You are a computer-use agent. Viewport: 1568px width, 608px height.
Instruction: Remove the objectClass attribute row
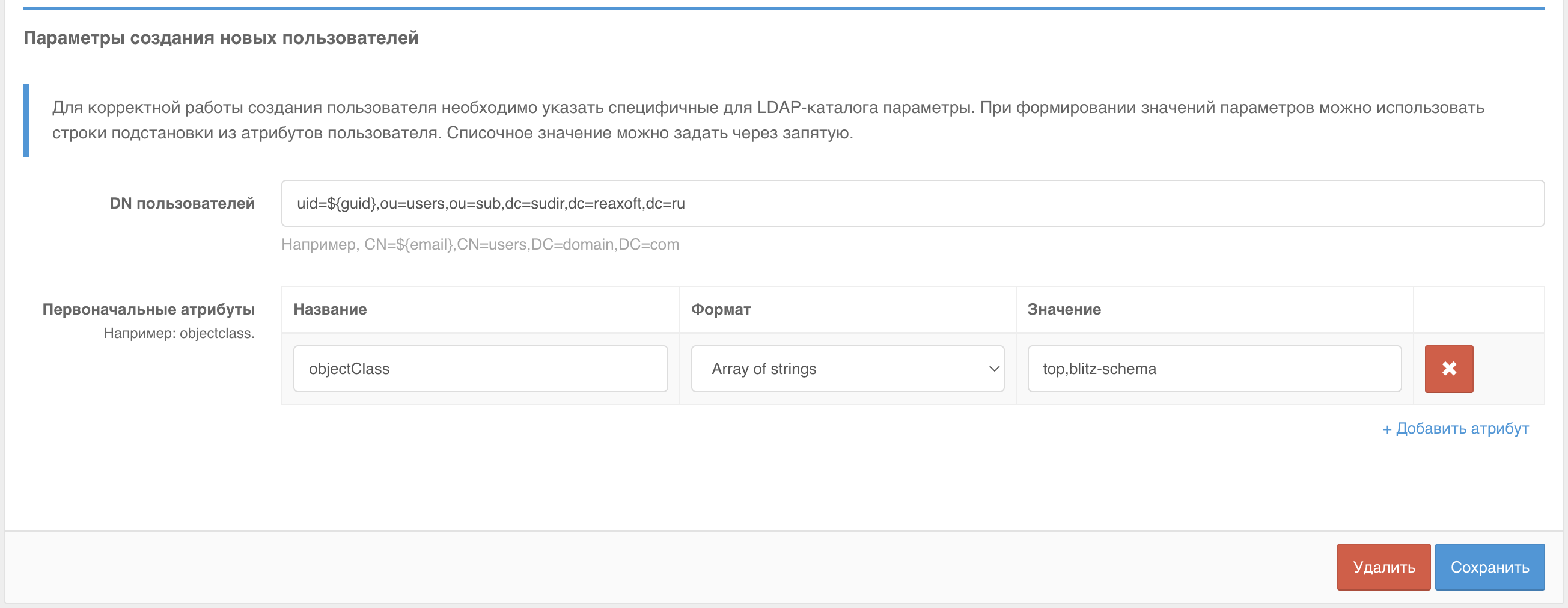point(1447,369)
